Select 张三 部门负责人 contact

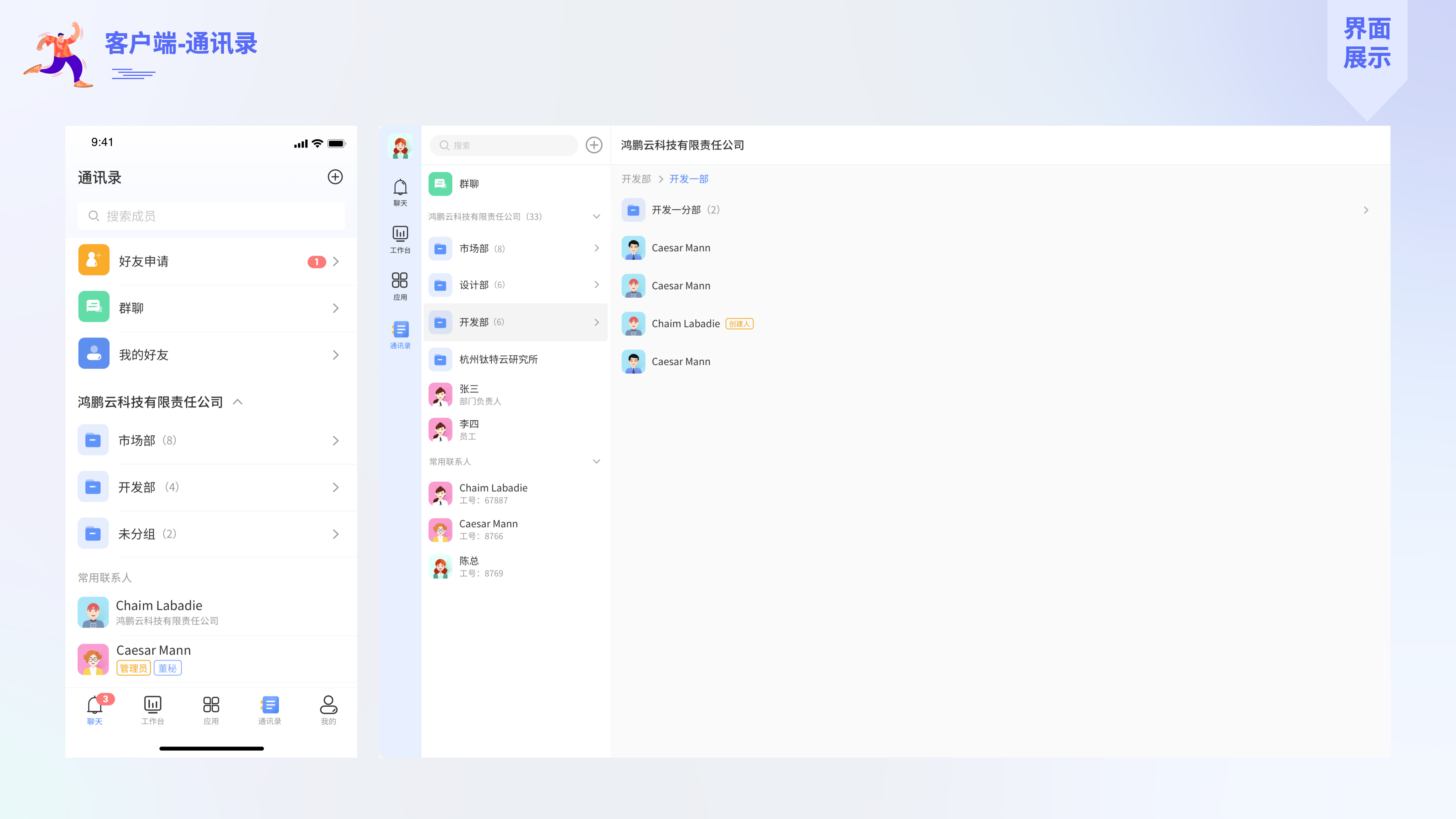[x=516, y=394]
